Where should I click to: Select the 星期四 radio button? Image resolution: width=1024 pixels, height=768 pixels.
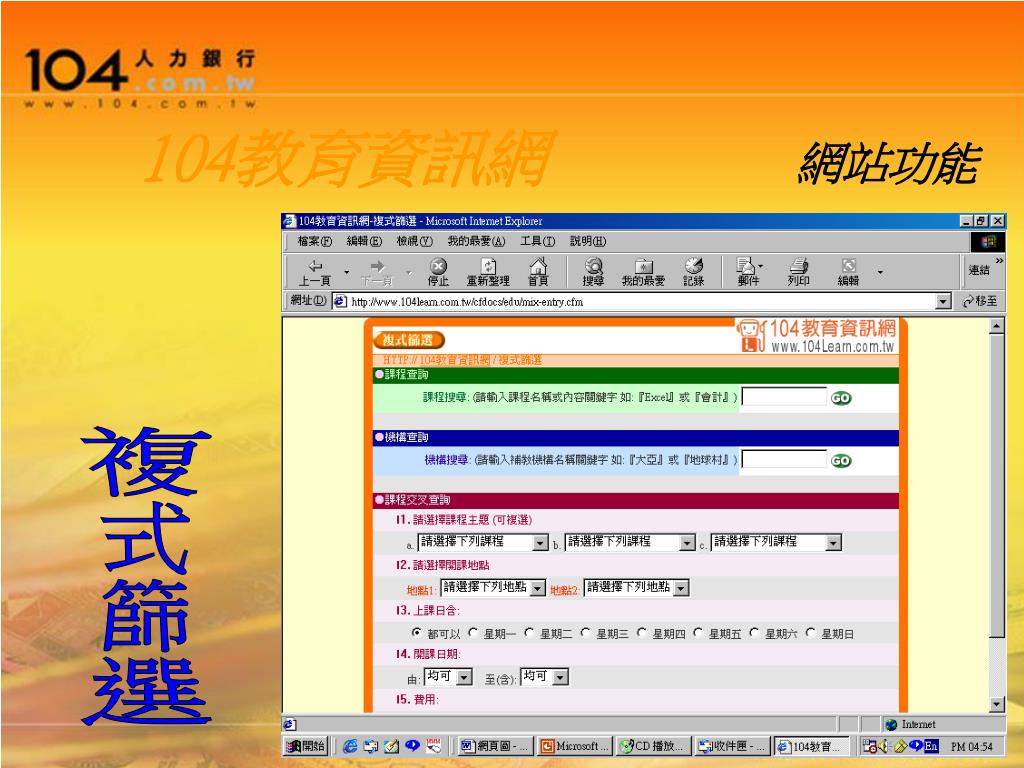pos(641,632)
